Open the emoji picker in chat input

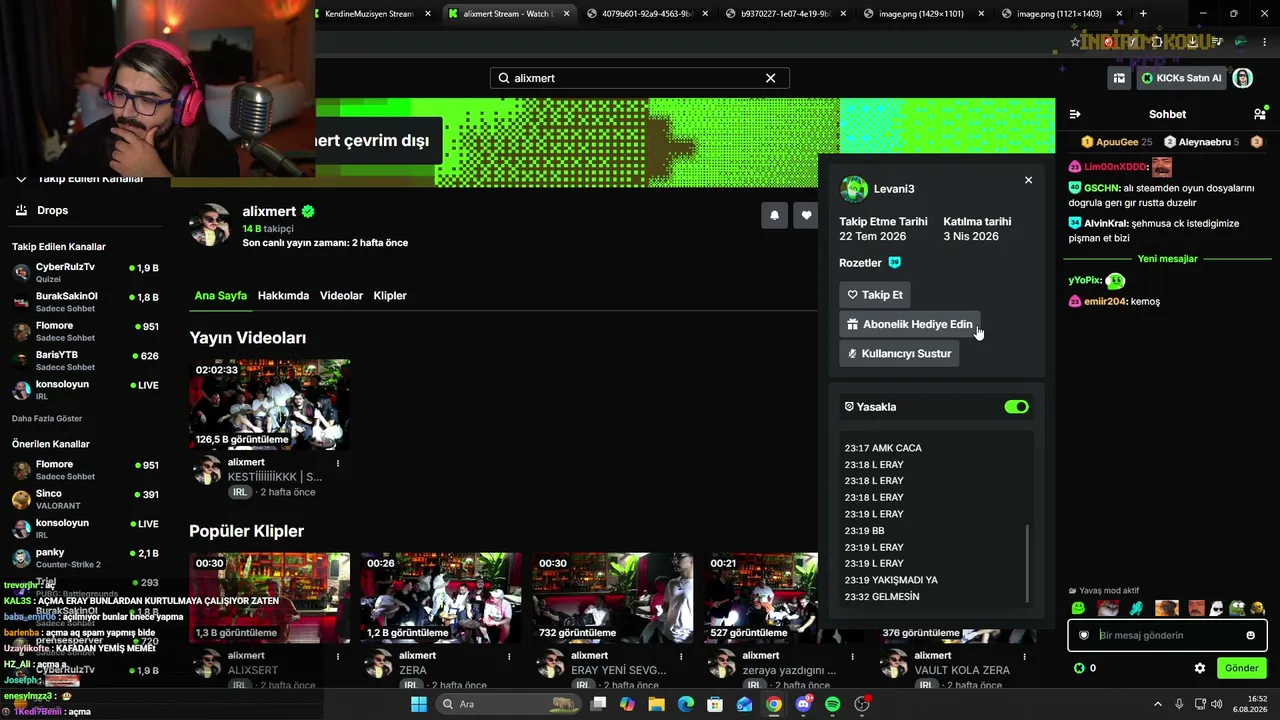click(1250, 635)
